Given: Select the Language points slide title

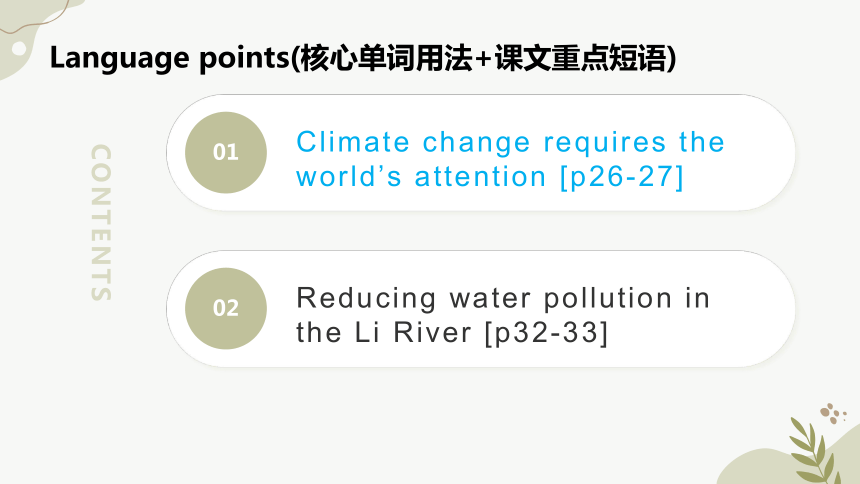Looking at the screenshot, I should (x=363, y=58).
